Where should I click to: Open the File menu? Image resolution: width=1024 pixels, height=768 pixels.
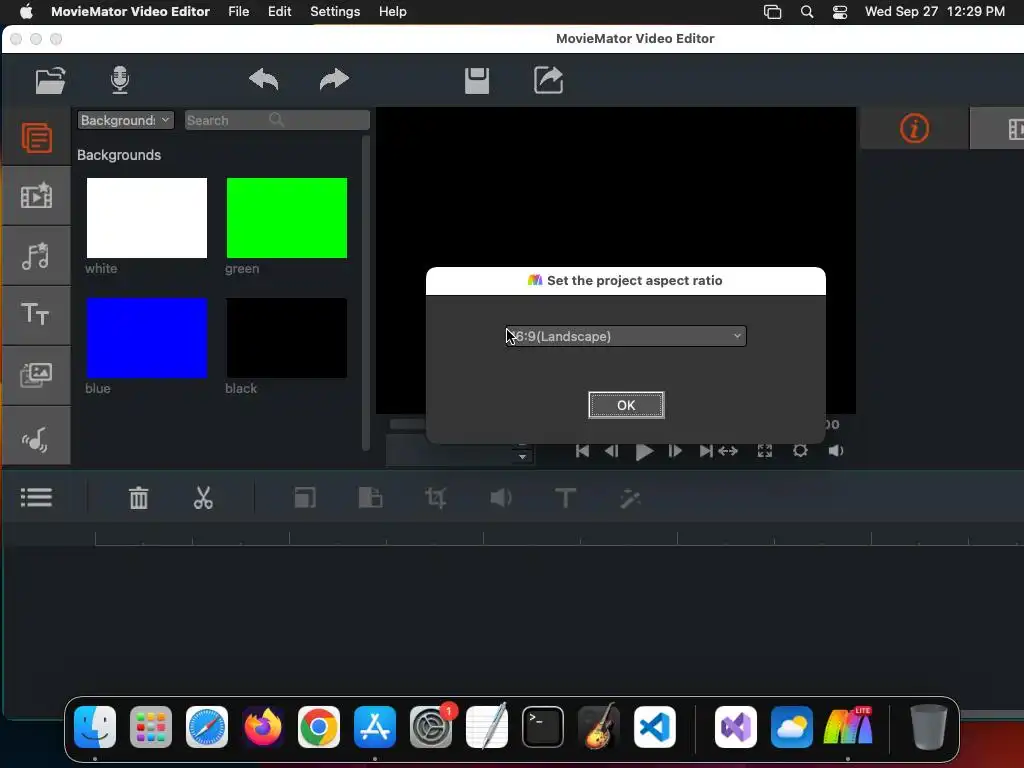238,12
